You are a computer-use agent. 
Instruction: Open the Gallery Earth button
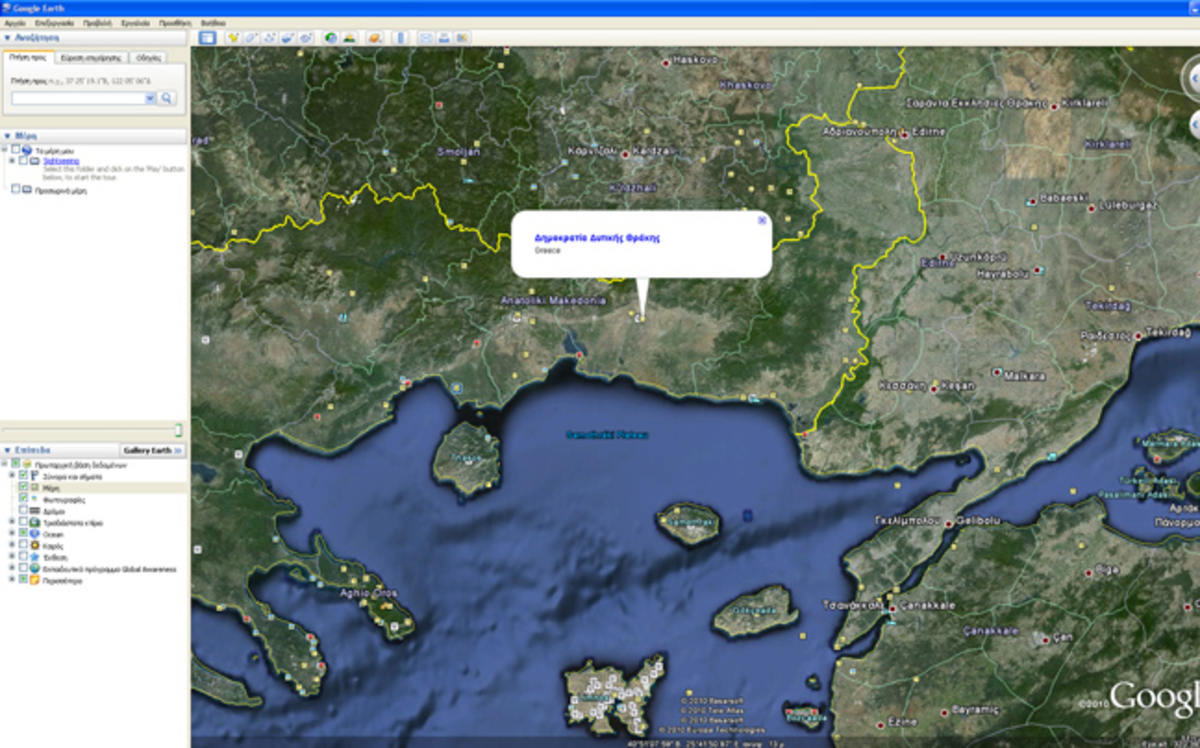153,451
